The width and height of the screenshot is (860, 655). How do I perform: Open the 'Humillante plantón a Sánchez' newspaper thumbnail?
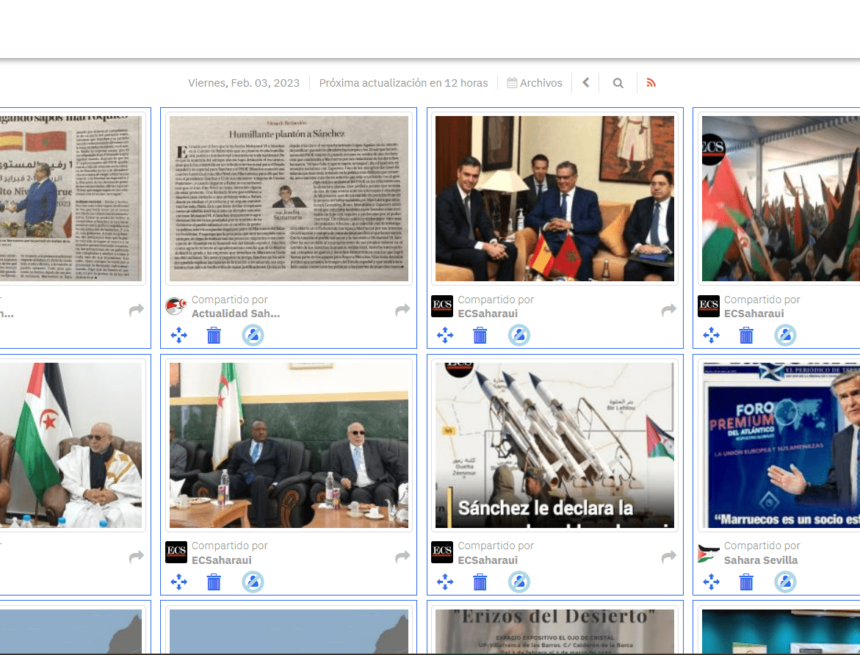click(289, 198)
